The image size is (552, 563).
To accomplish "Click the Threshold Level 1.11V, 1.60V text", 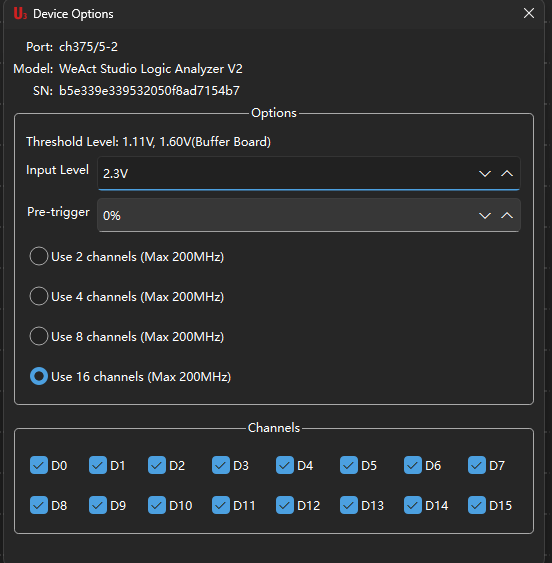I will 148,141.
